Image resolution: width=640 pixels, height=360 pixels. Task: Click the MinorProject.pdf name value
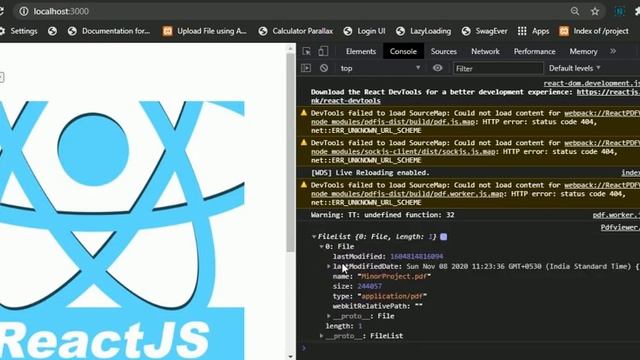point(394,276)
